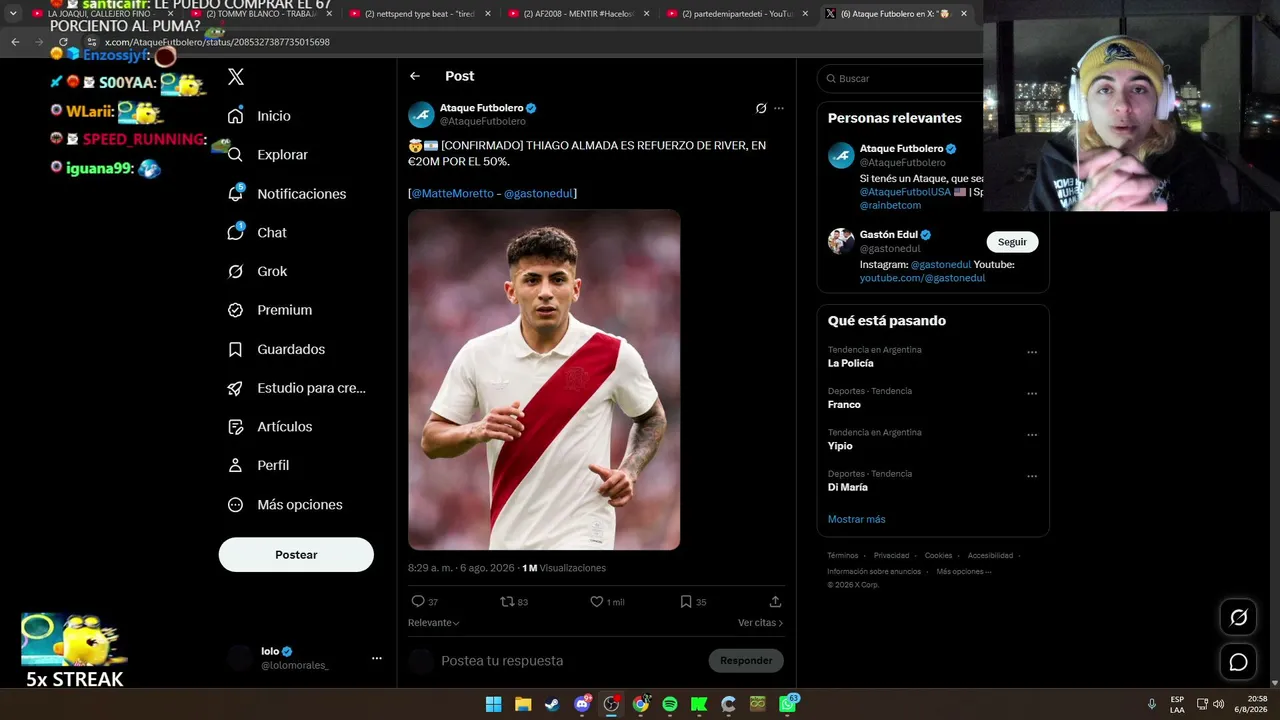Open the Perfil page
1280x720 pixels.
point(258,465)
